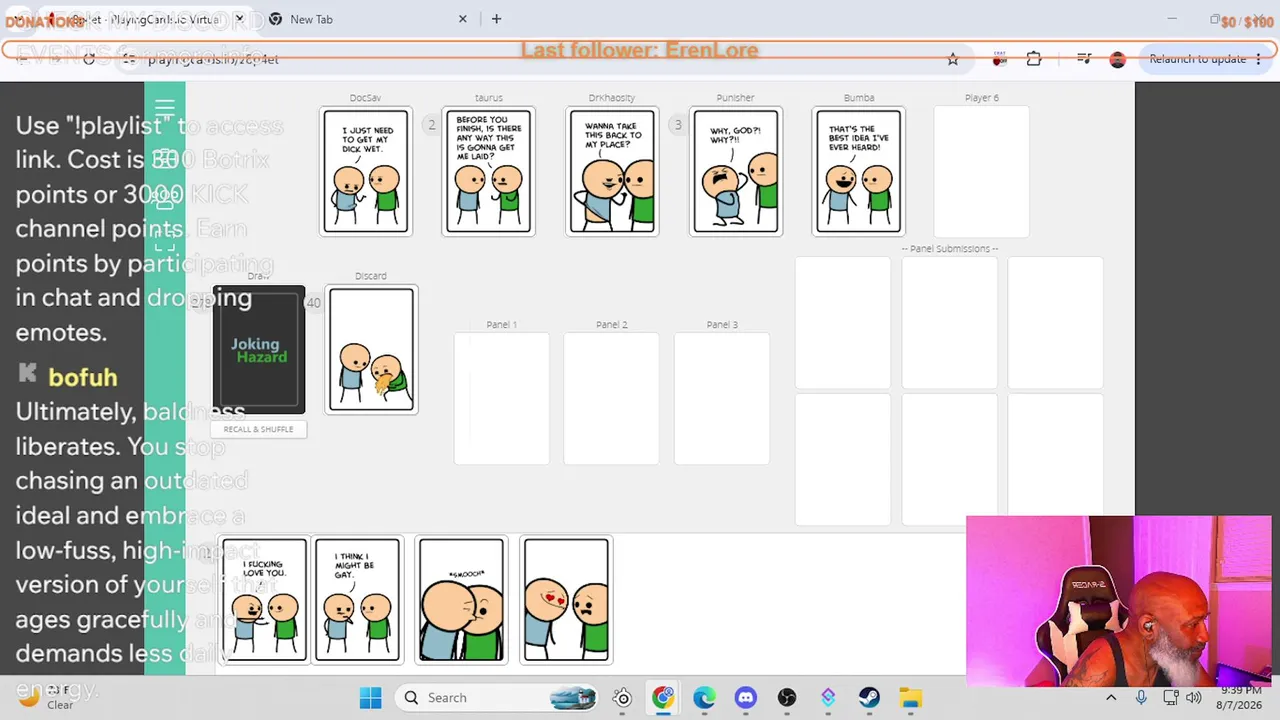Image resolution: width=1280 pixels, height=720 pixels.
Task: Click the 'Bumba' player name label
Action: click(859, 98)
